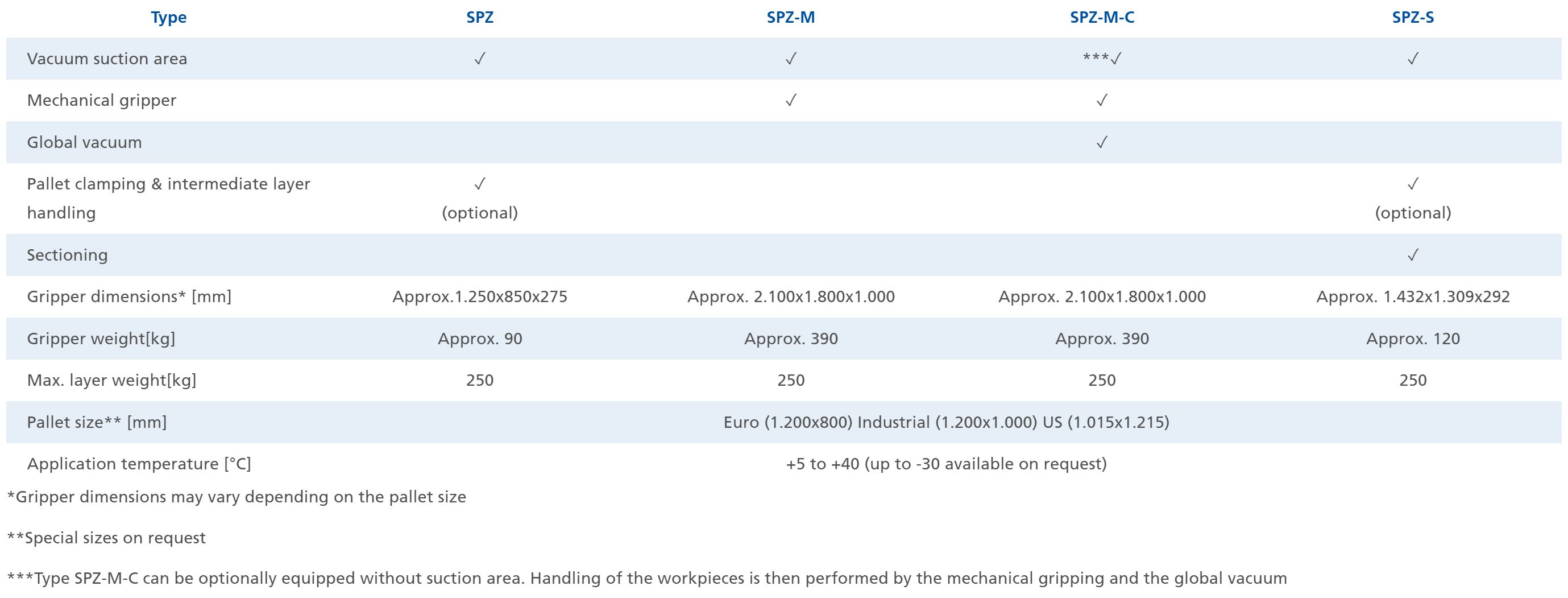Click the SPZ-S sectioning checkmark

pos(1413,255)
